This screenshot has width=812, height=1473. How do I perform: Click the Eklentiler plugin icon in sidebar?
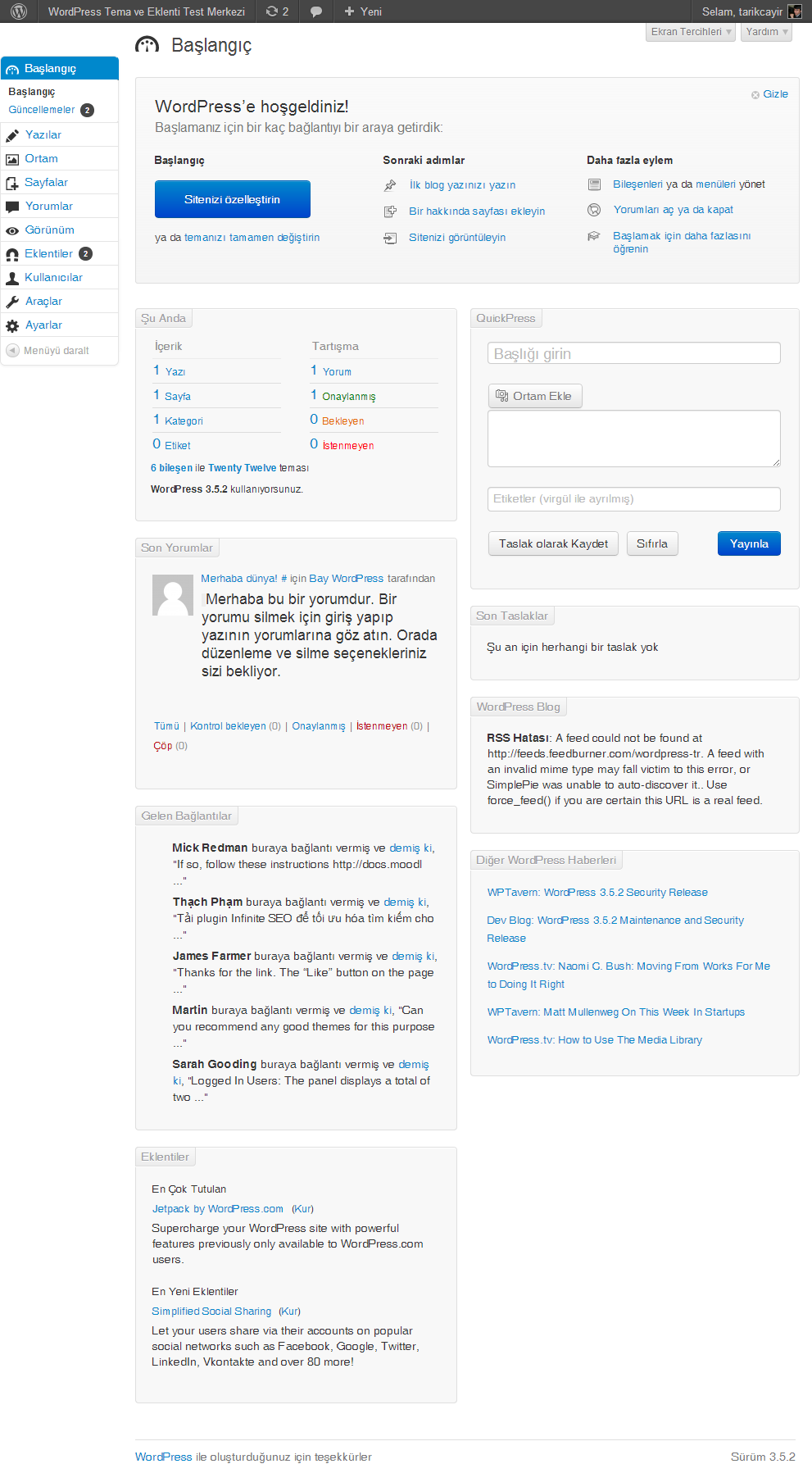[x=12, y=254]
